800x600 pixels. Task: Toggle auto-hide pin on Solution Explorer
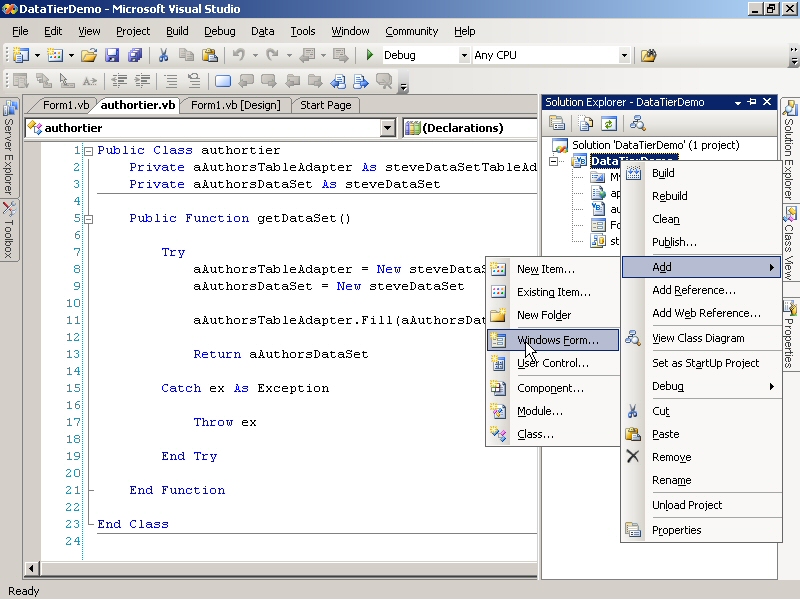tap(752, 102)
